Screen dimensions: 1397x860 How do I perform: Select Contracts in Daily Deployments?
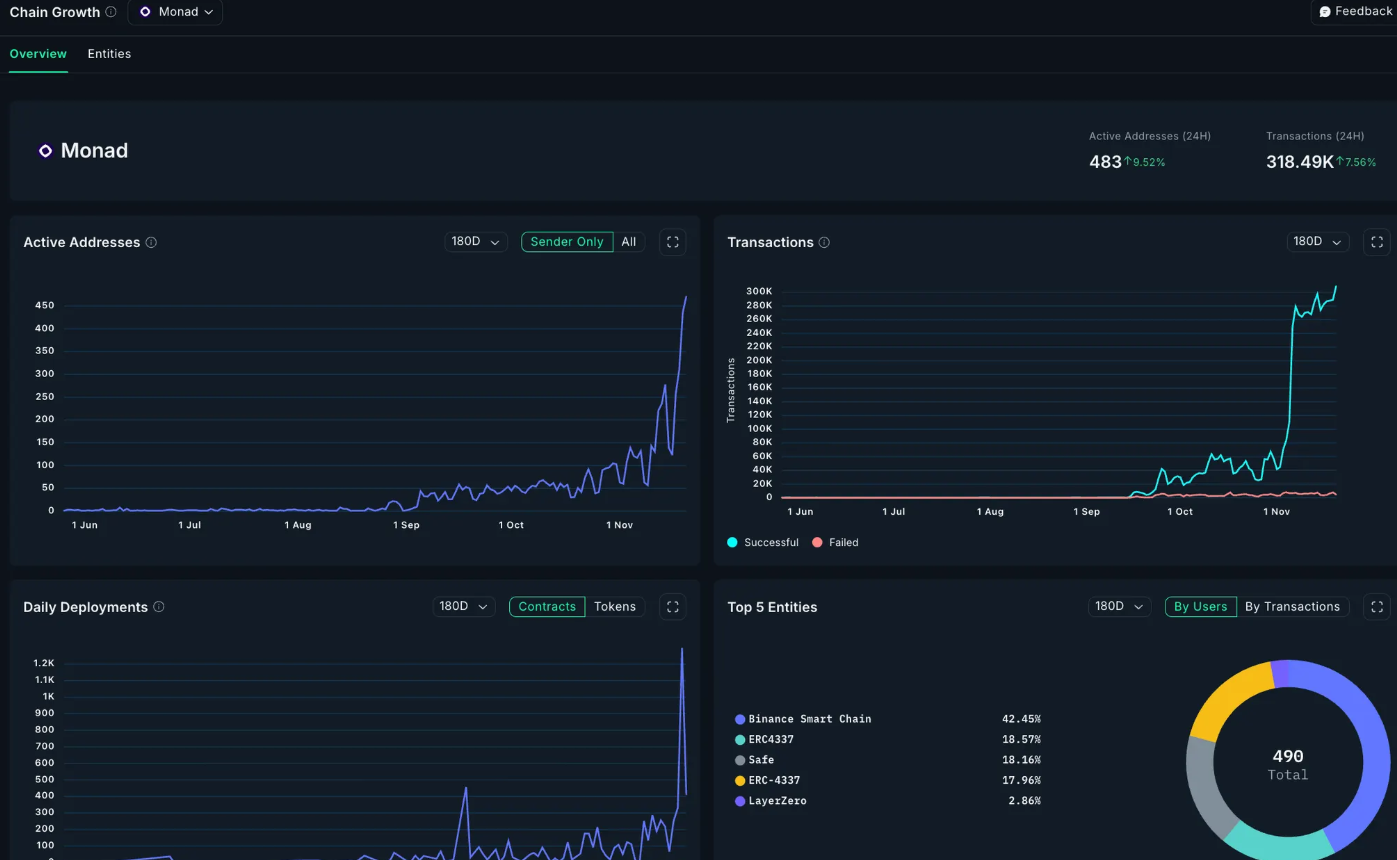547,607
